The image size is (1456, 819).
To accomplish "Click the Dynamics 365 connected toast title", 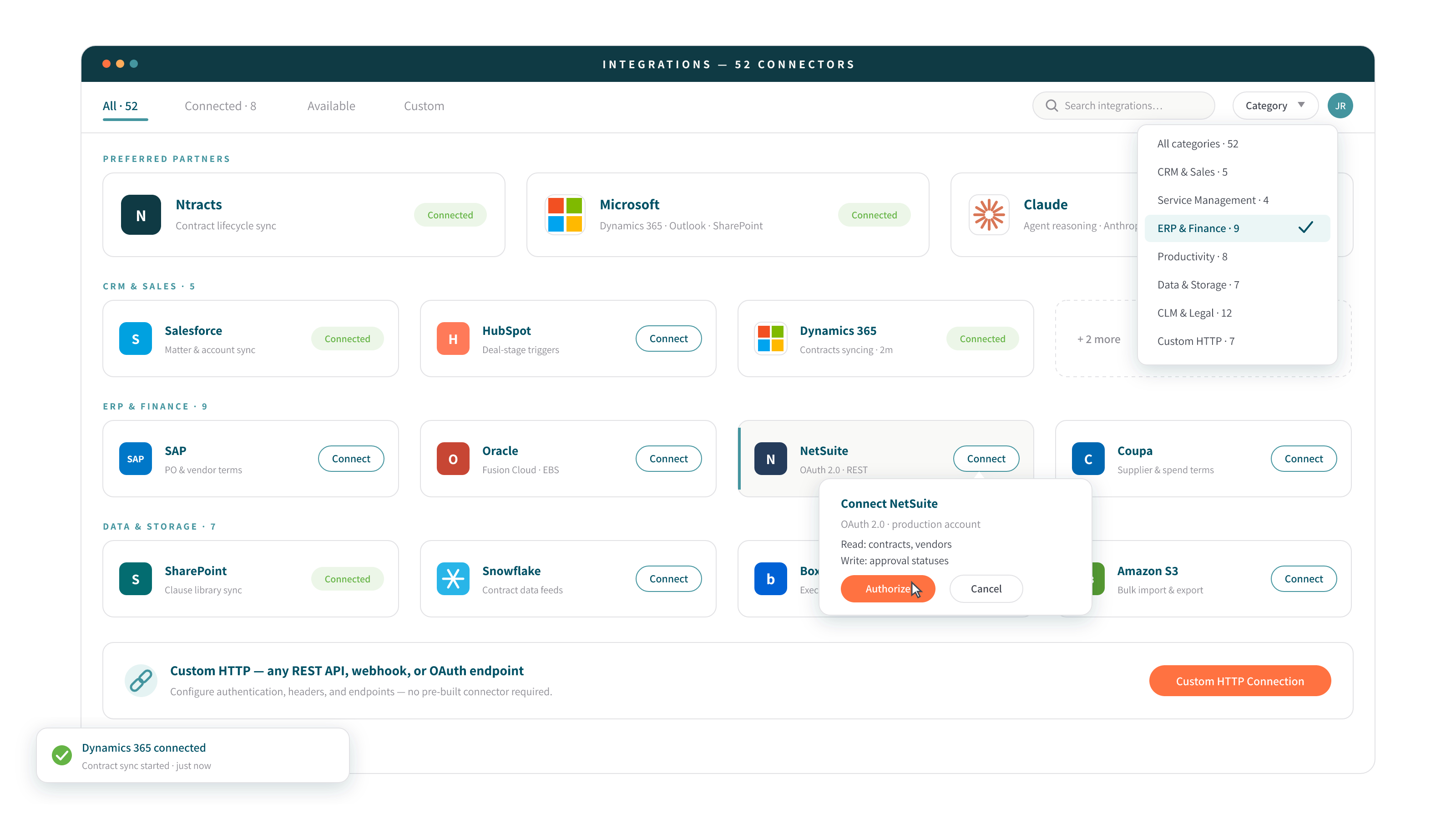I will pyautogui.click(x=144, y=747).
